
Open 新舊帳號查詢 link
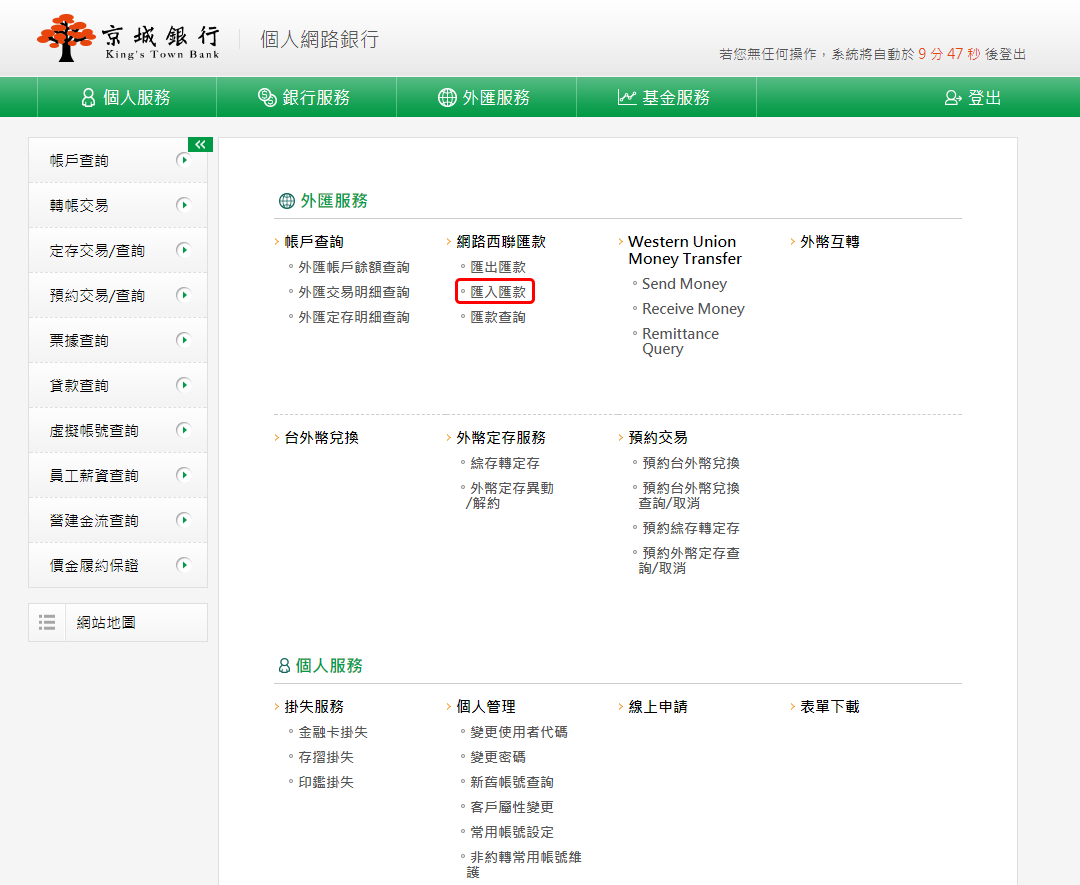point(512,782)
